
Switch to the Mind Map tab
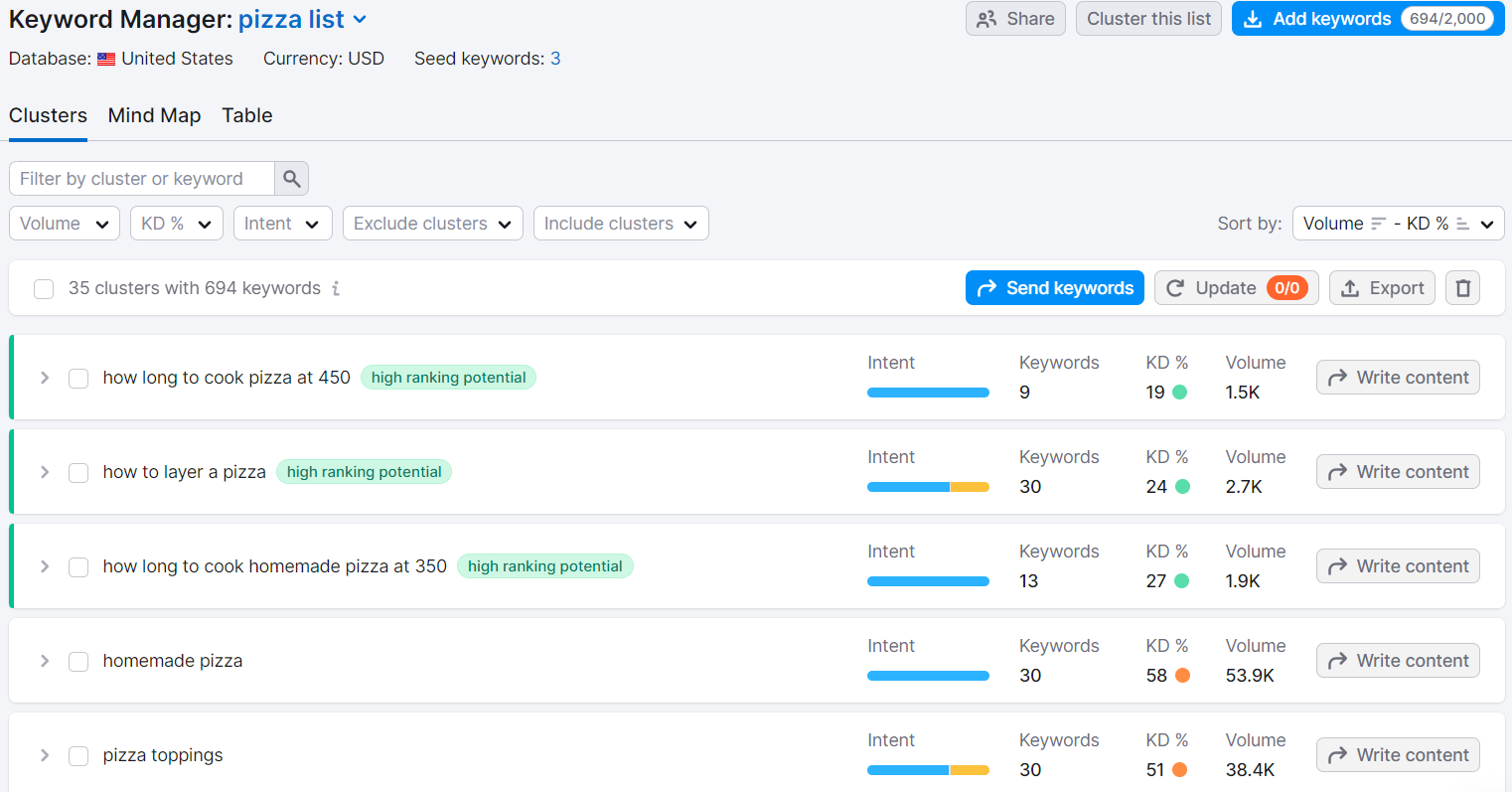(x=154, y=116)
